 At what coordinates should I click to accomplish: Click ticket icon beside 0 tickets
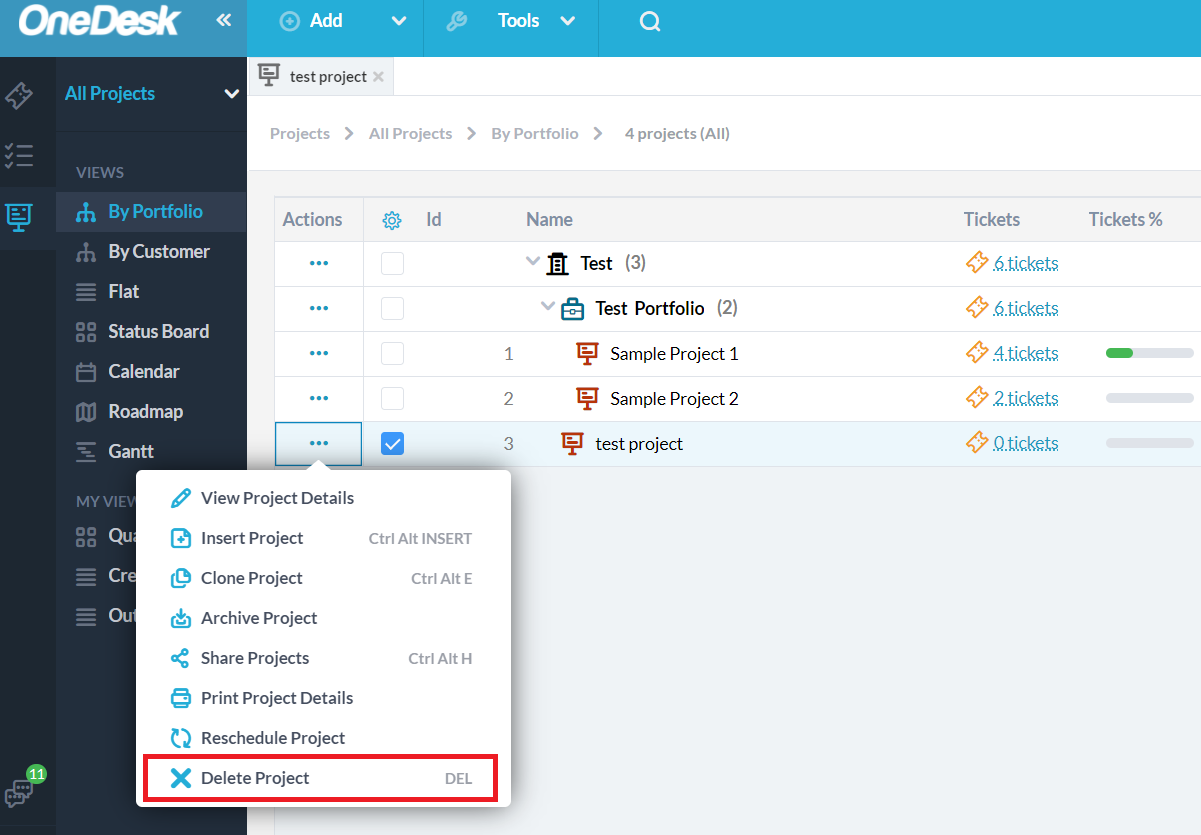[977, 443]
